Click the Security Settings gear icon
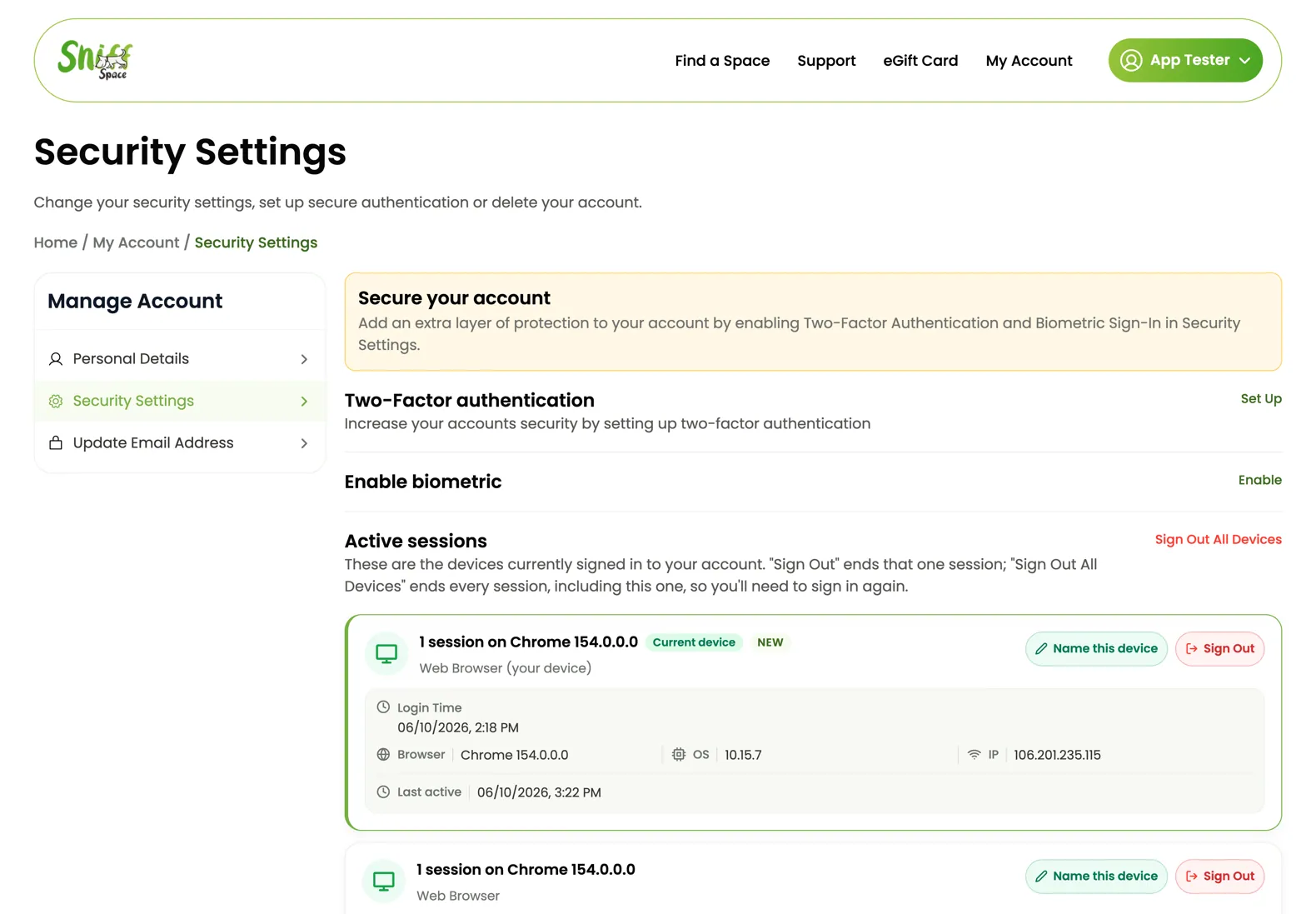1316x914 pixels. [56, 401]
